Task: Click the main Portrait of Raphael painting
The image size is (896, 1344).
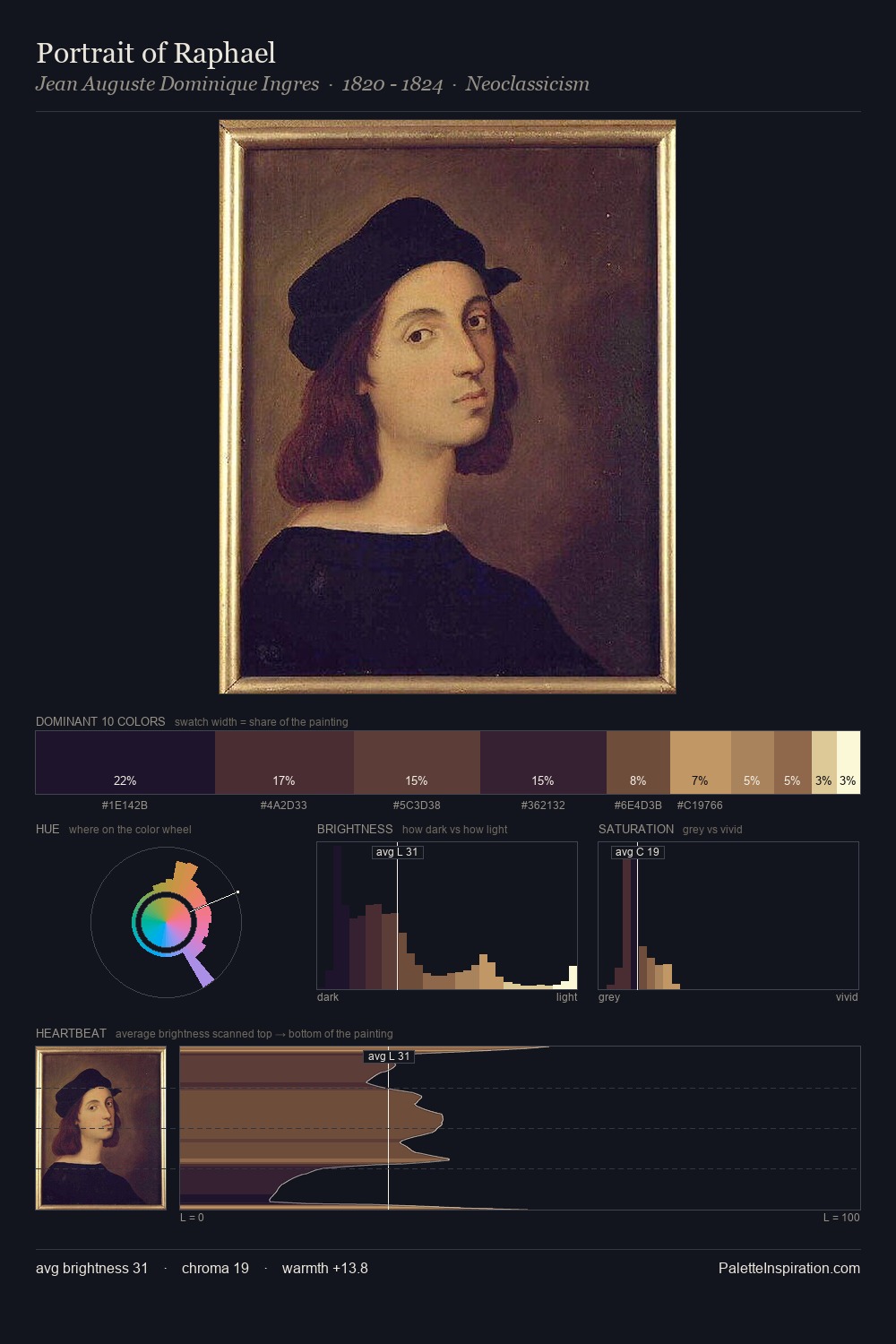Action: (447, 407)
